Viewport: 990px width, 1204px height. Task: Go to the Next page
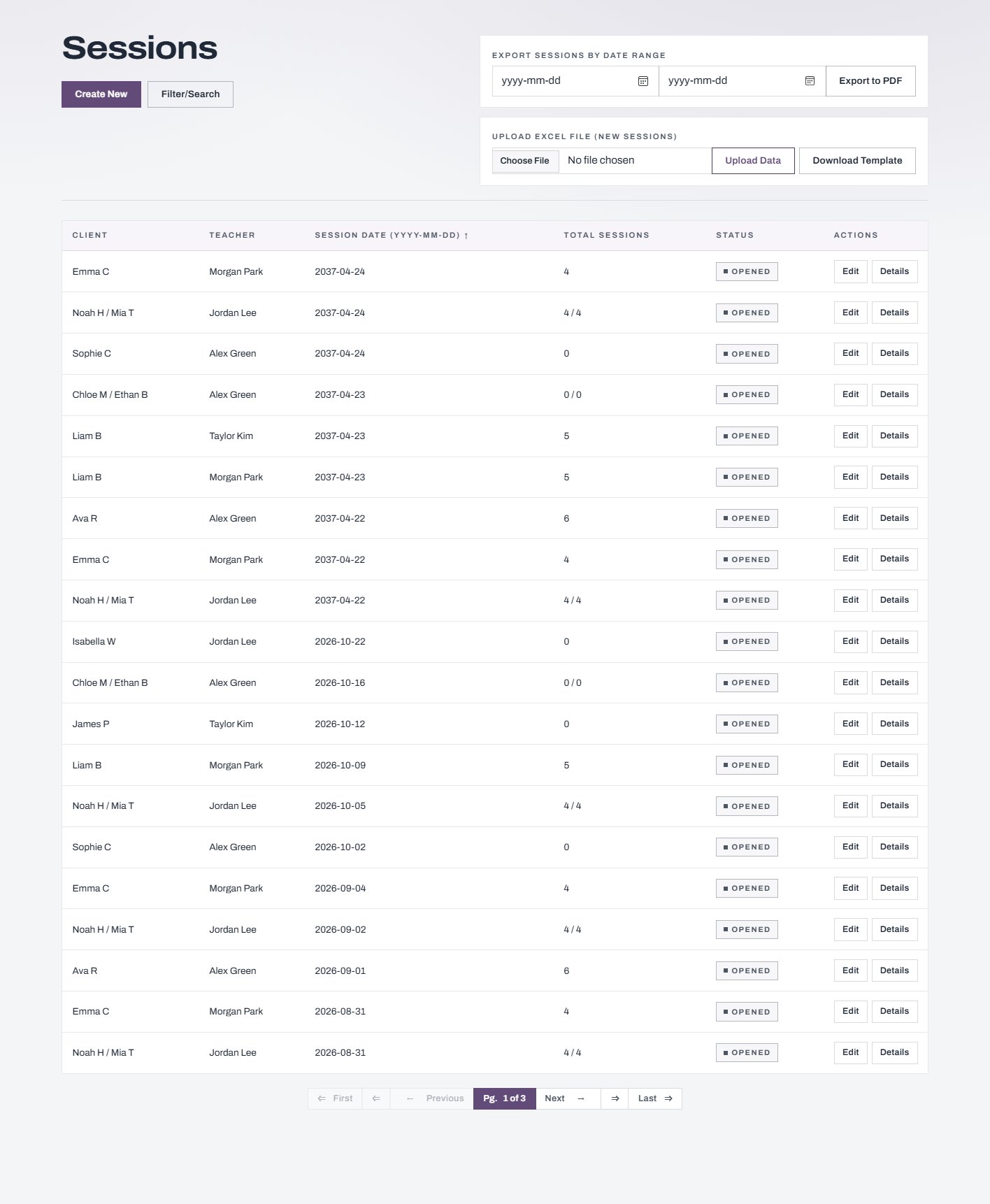click(x=568, y=1098)
